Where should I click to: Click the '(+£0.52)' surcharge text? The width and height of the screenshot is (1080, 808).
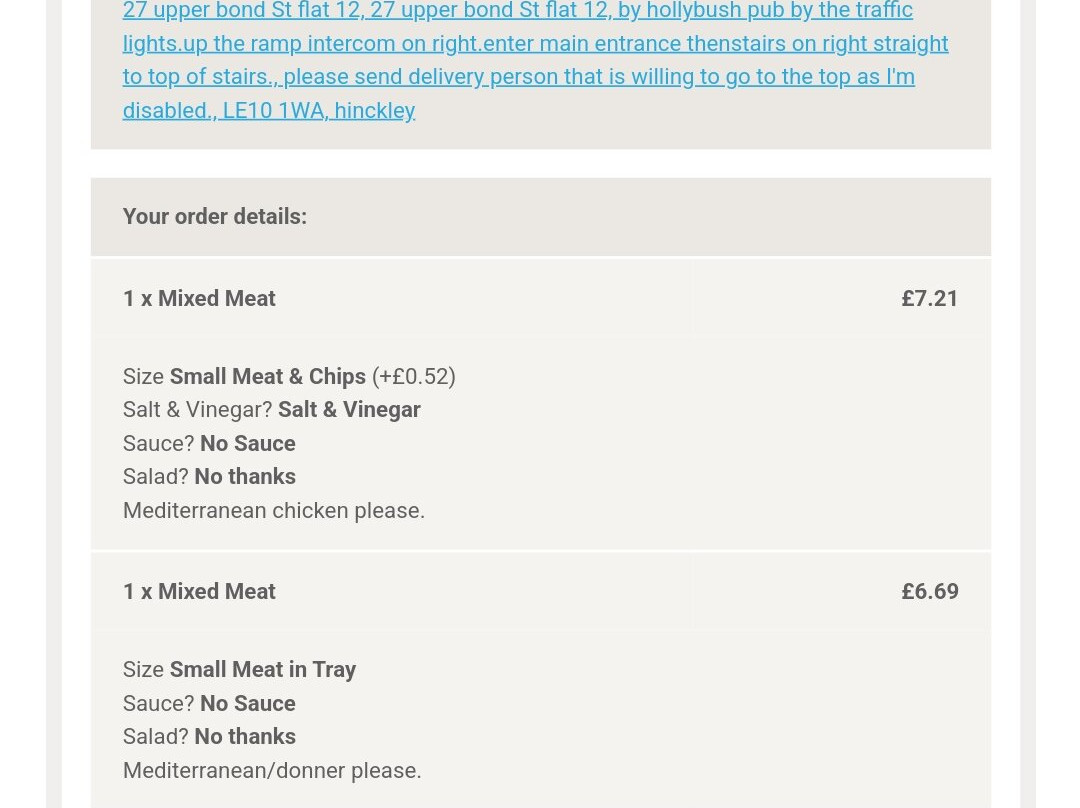click(x=414, y=377)
